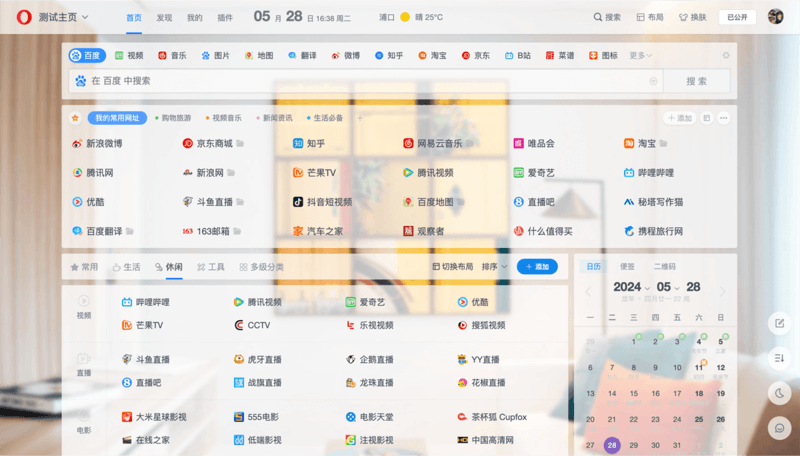Screen dimensions: 800x456
Task: Switch to the 发现 tab
Action: [164, 17]
